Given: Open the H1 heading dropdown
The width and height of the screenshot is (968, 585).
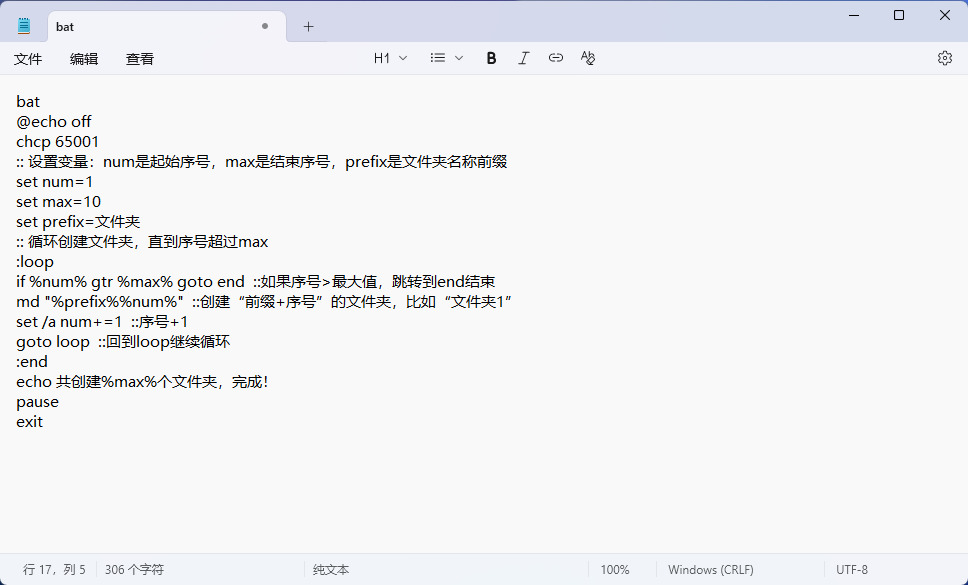Looking at the screenshot, I should point(390,58).
